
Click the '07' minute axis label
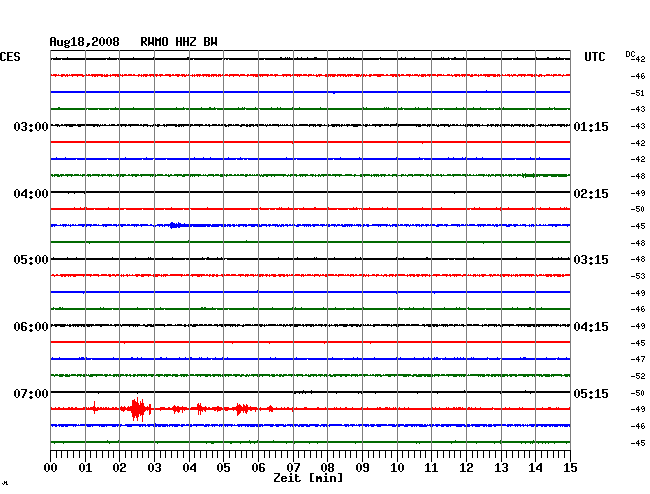coord(293,467)
